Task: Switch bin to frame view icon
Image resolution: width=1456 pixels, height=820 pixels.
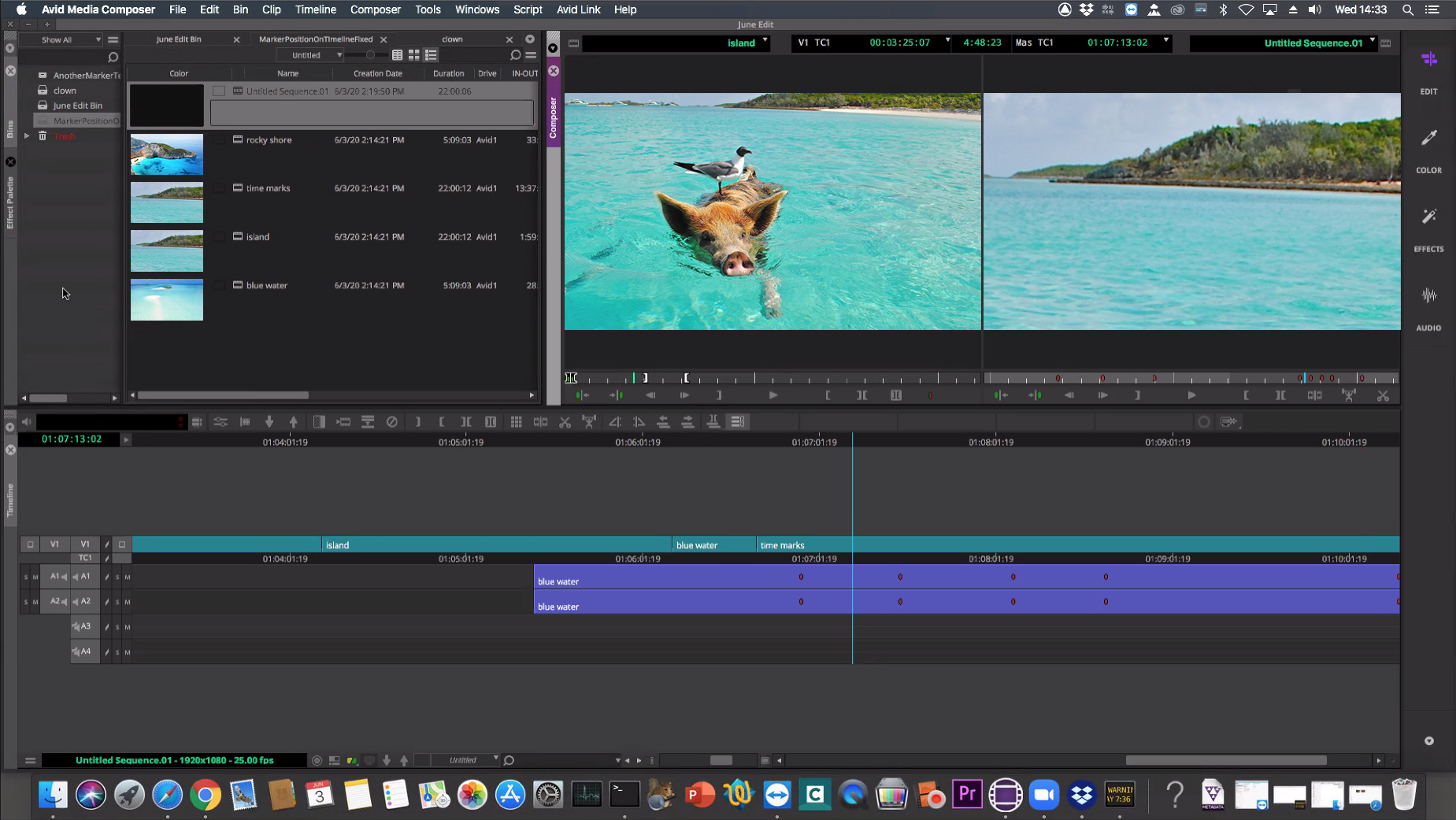Action: click(414, 55)
